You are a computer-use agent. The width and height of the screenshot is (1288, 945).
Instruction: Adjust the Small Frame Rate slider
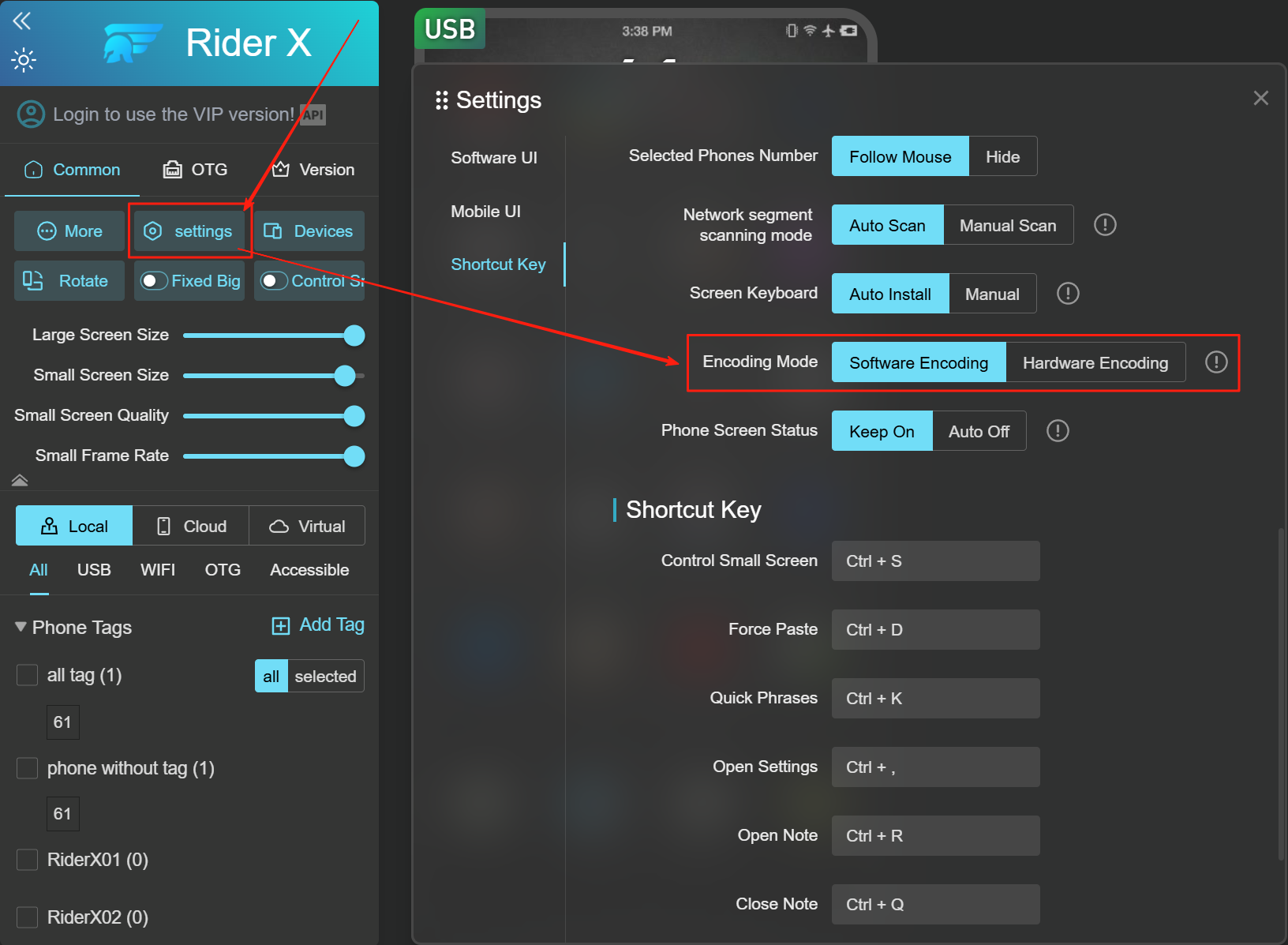[274, 456]
